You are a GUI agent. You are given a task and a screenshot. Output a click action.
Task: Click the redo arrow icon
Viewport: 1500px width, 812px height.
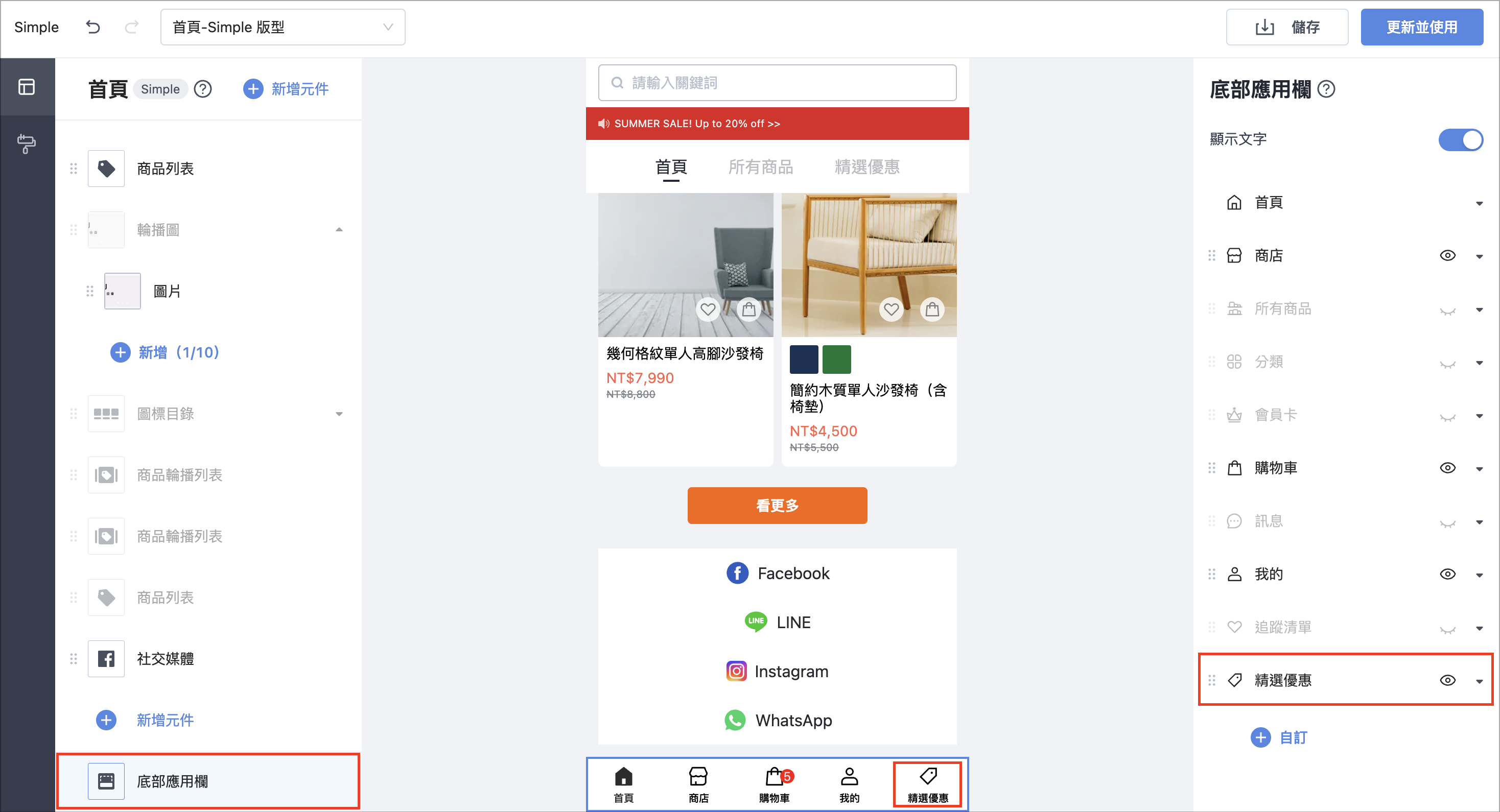coord(132,27)
